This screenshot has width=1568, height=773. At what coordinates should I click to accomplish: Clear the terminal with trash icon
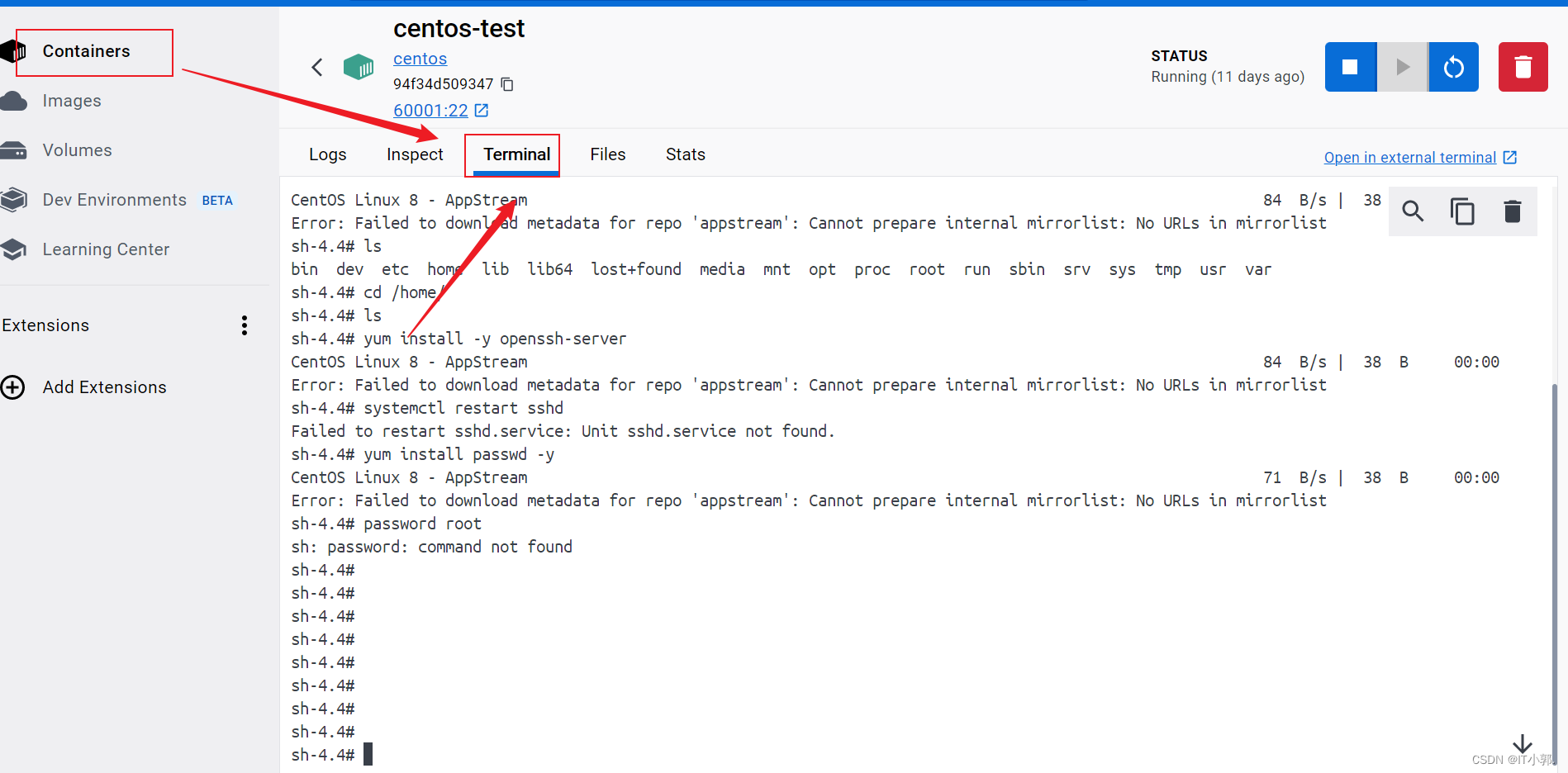pyautogui.click(x=1513, y=211)
